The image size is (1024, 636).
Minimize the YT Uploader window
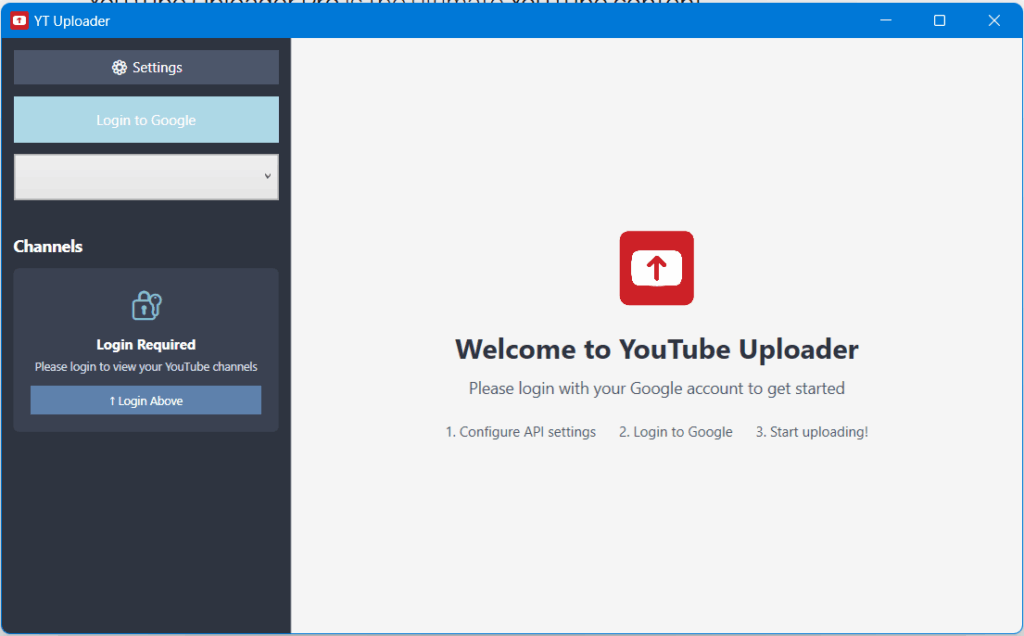click(x=886, y=20)
